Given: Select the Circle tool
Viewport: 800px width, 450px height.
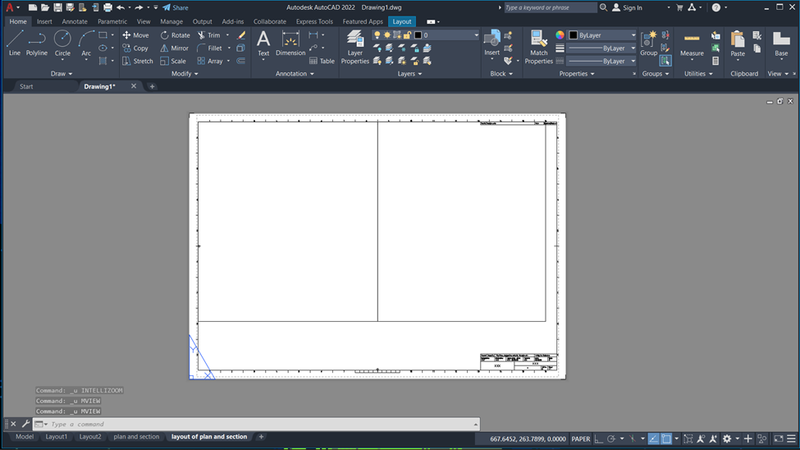Looking at the screenshot, I should point(62,43).
